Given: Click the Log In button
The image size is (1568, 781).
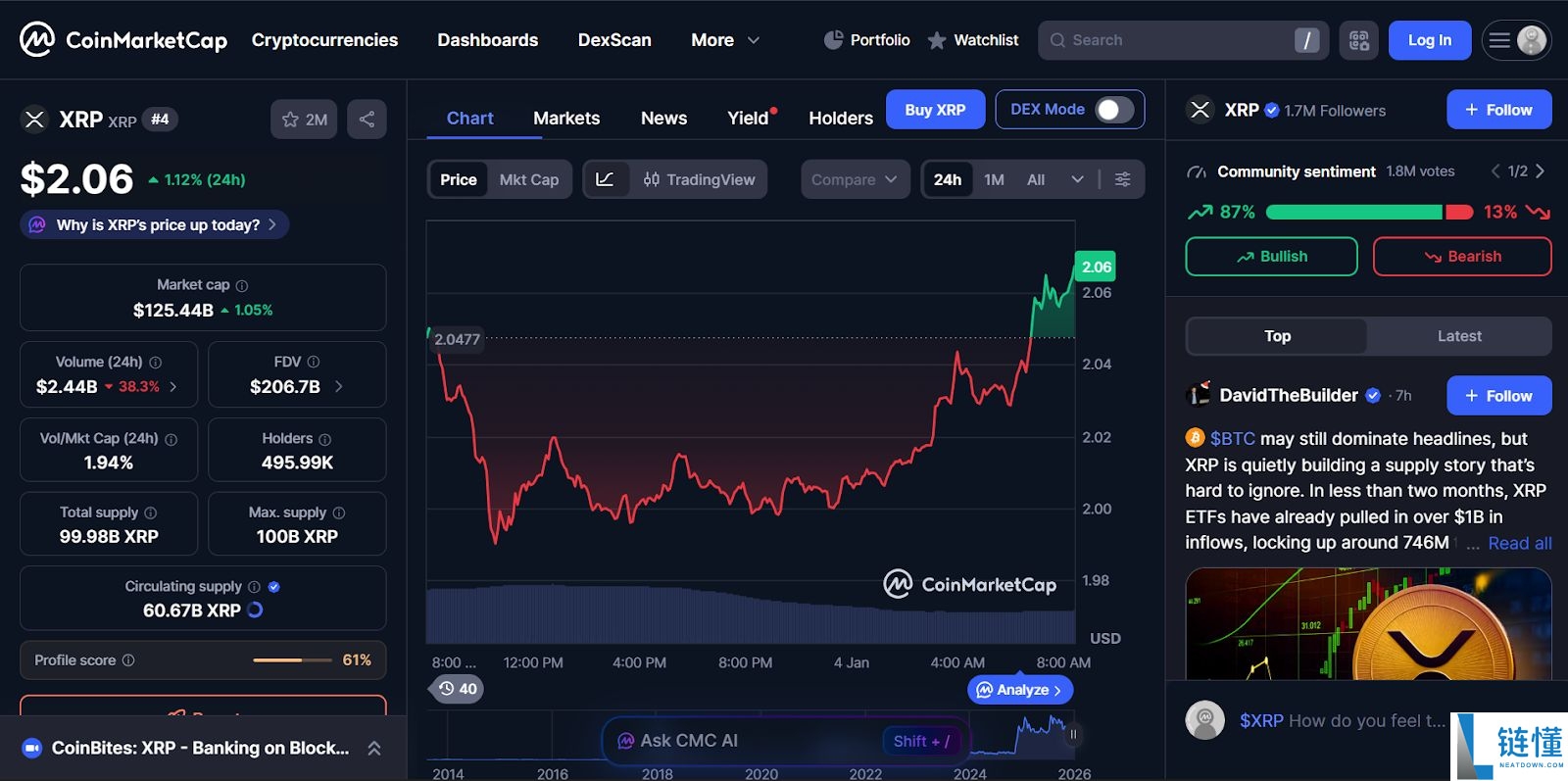Looking at the screenshot, I should [x=1430, y=40].
